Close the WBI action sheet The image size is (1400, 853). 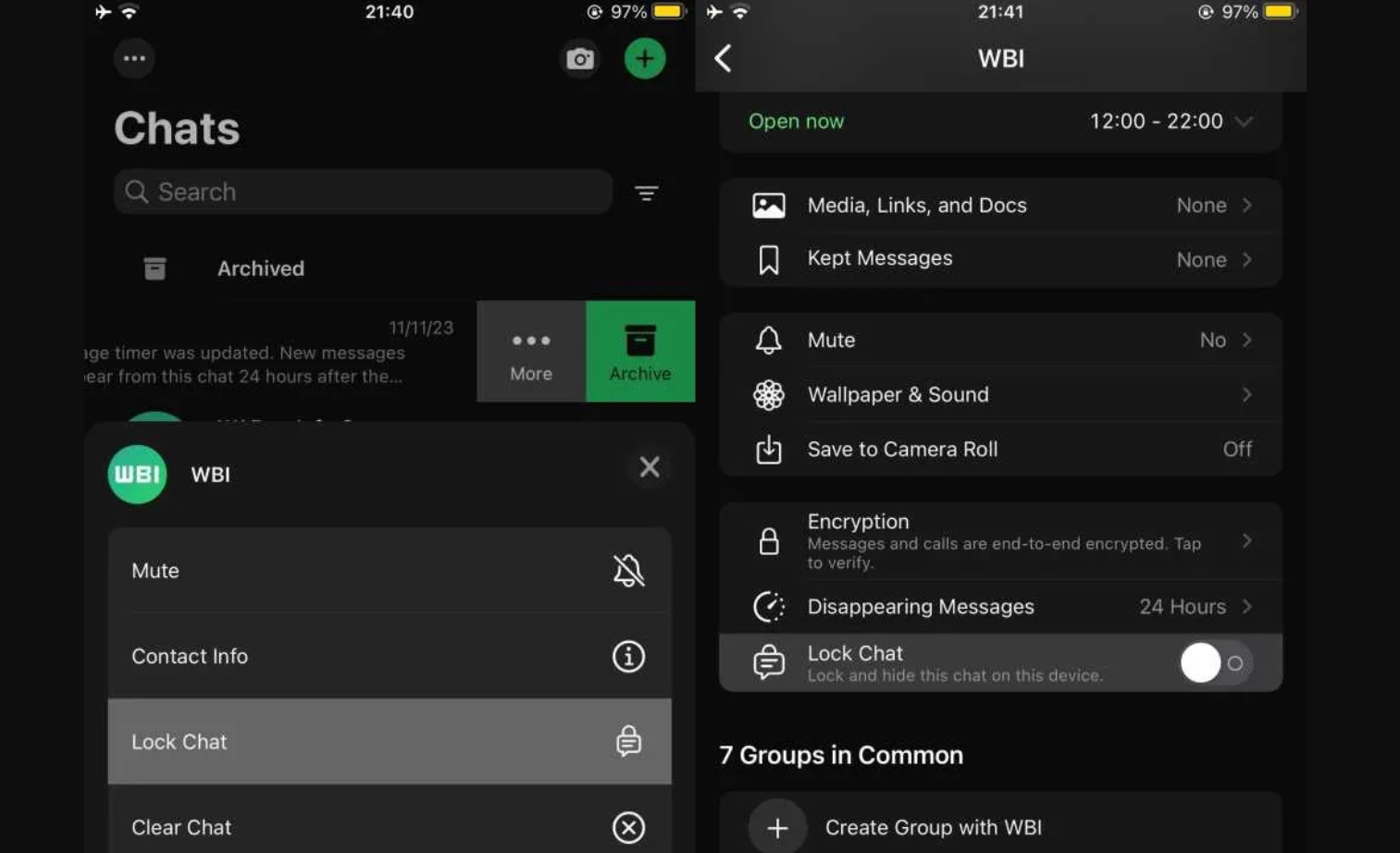(650, 467)
